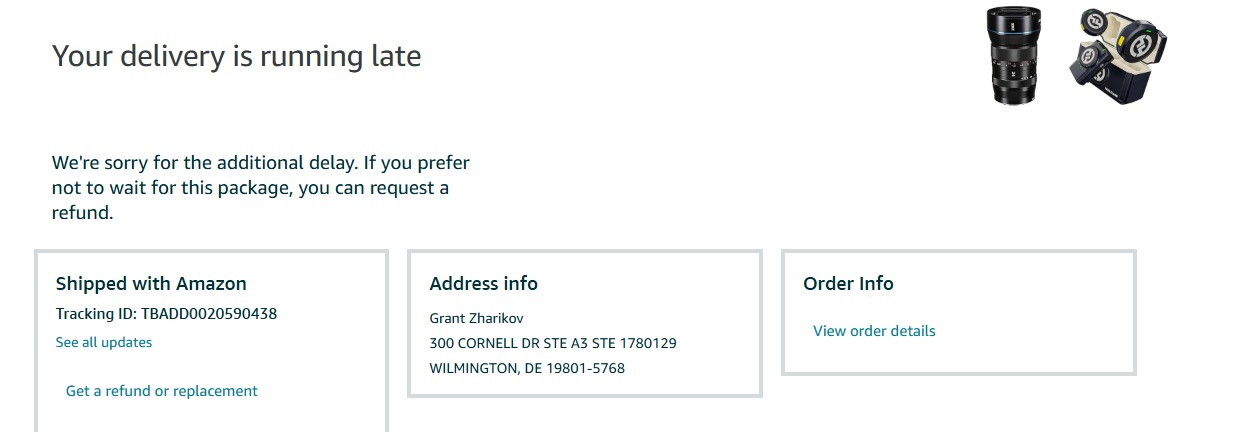
Task: Click the Shipped with Amazon heading
Action: 151,284
